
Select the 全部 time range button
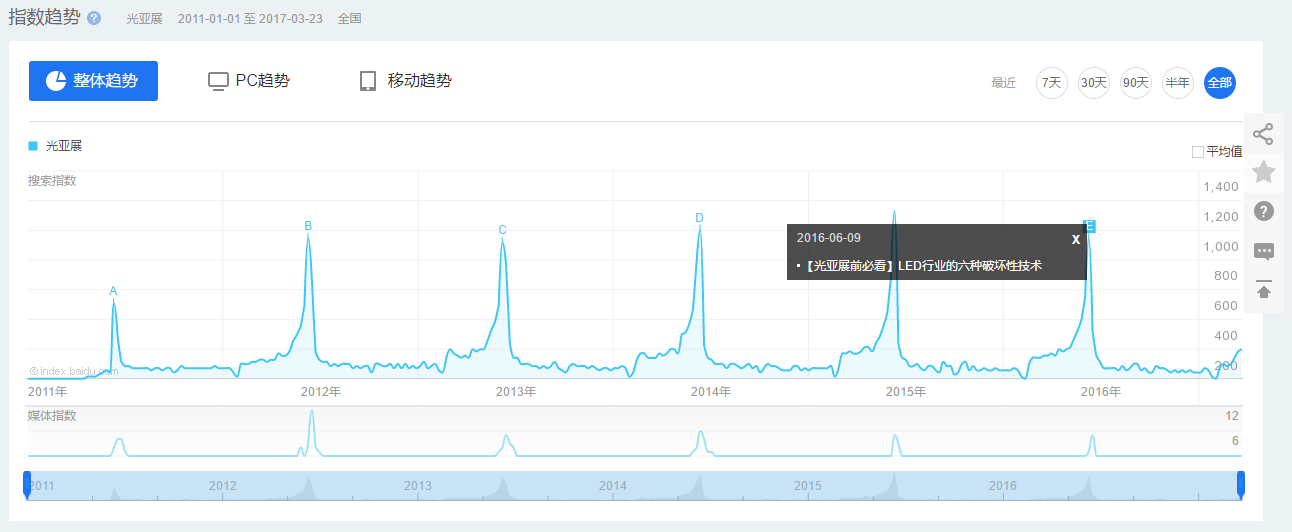tap(1219, 83)
